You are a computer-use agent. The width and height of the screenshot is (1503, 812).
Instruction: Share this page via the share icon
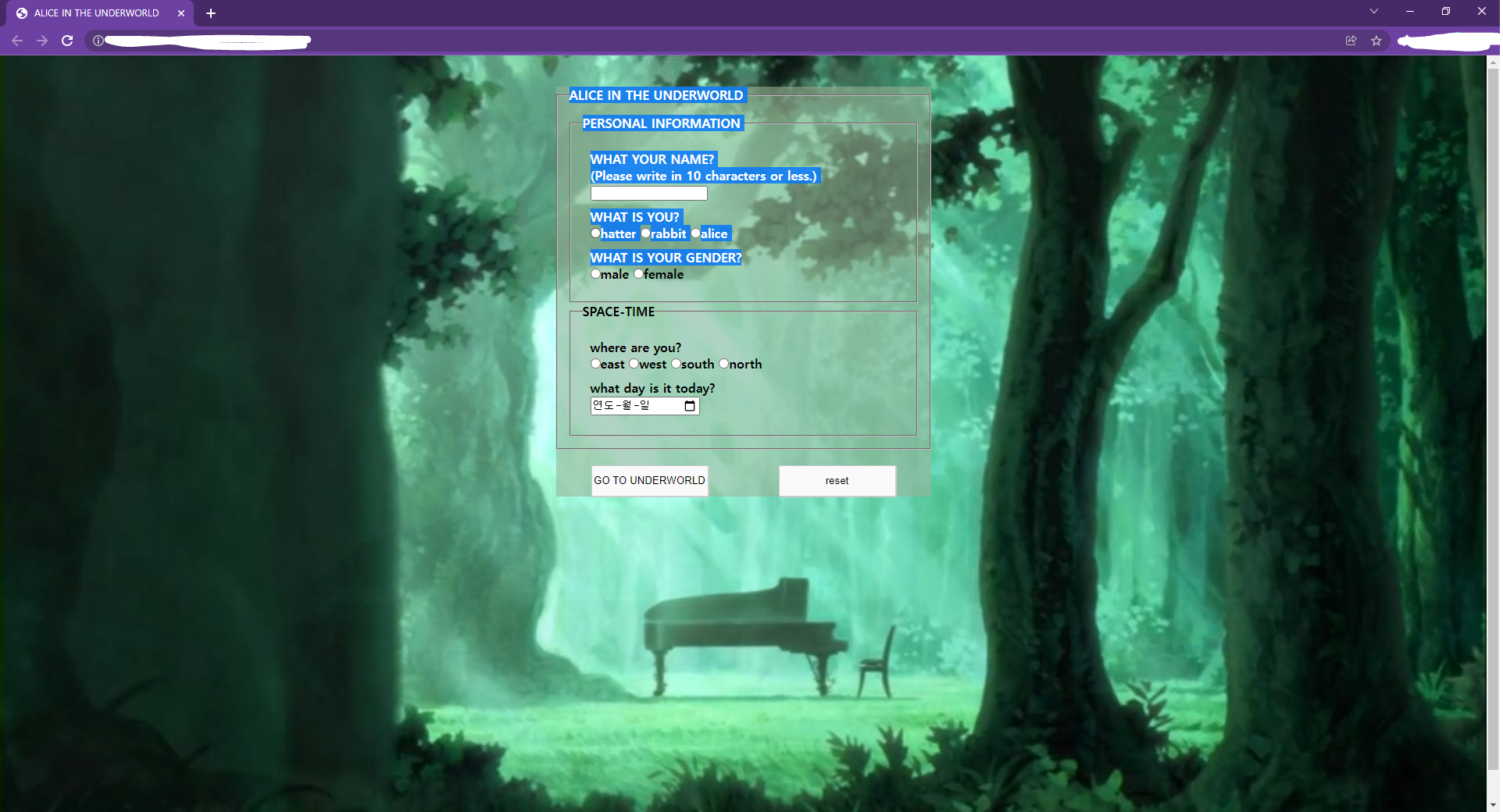click(x=1351, y=41)
